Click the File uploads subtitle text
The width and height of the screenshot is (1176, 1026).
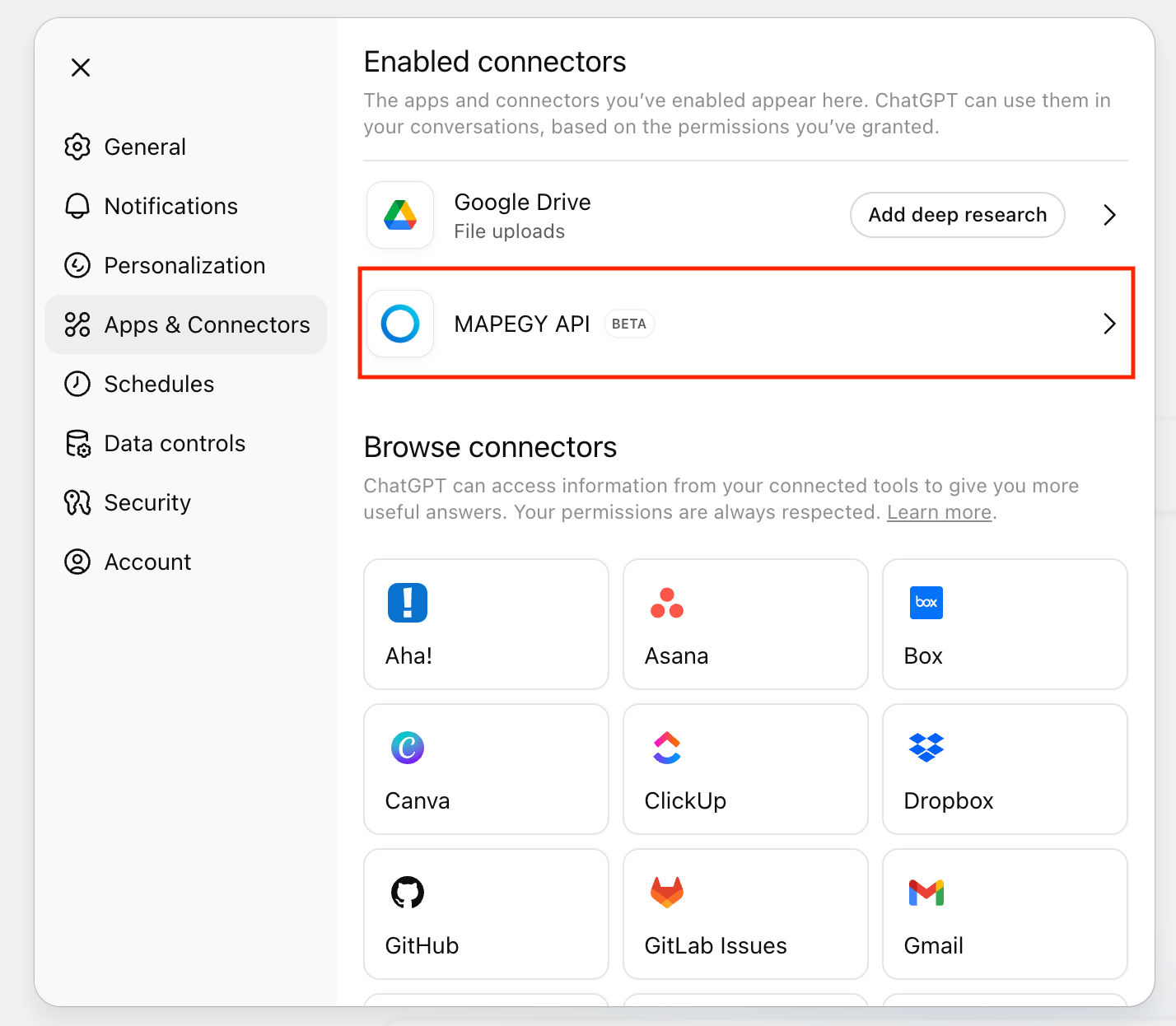pyautogui.click(x=510, y=231)
